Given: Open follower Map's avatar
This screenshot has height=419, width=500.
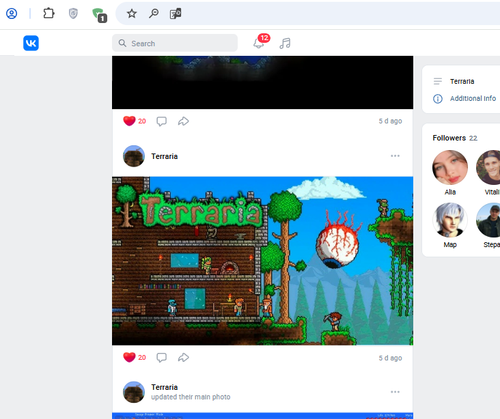Looking at the screenshot, I should coord(450,220).
